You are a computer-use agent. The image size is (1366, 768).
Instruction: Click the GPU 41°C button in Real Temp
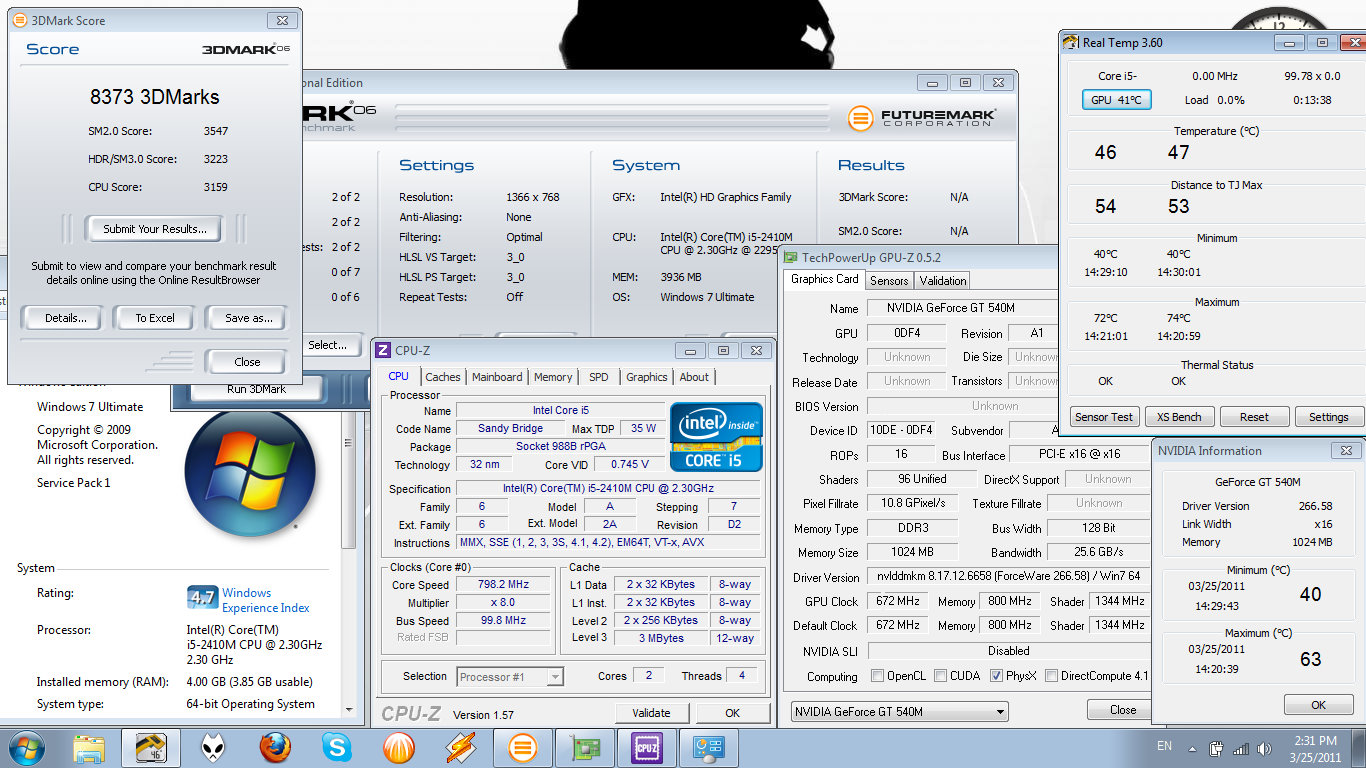coord(1116,100)
